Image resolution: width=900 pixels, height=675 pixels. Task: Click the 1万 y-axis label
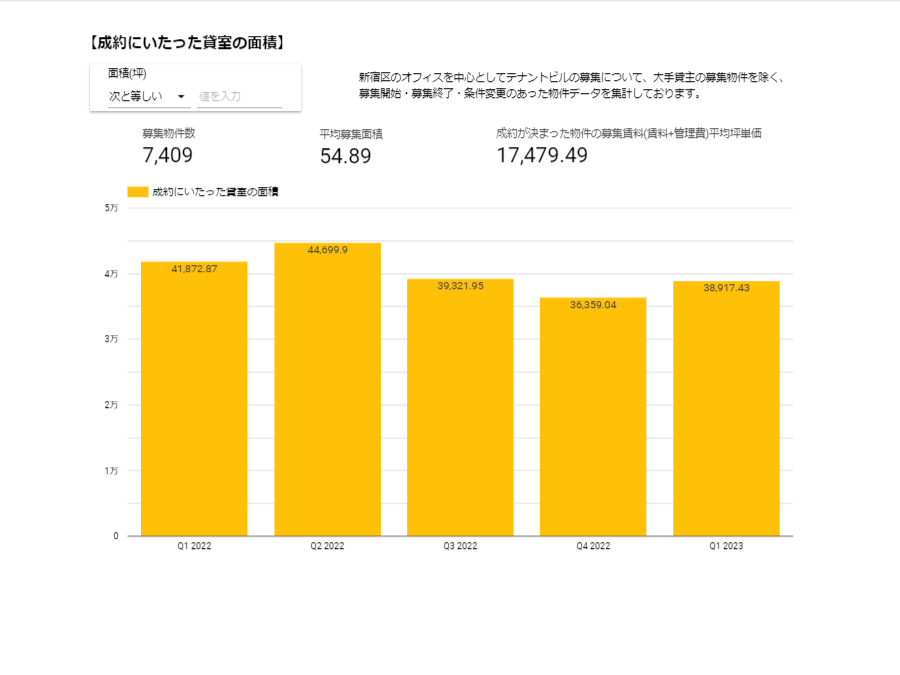111,471
